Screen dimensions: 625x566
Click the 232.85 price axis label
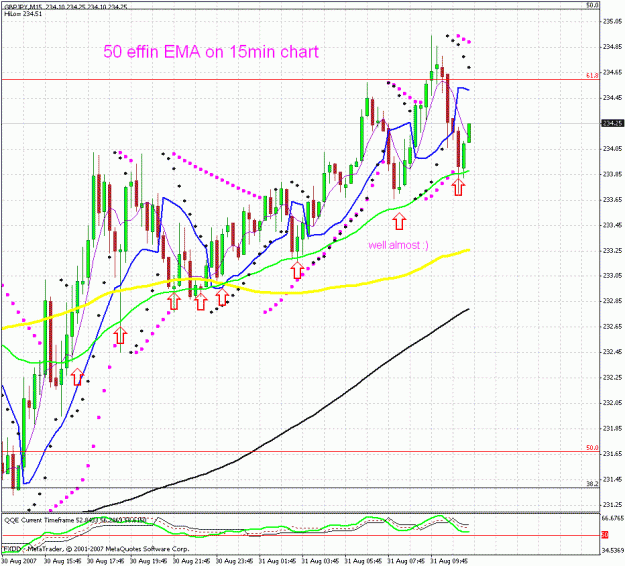coord(613,301)
